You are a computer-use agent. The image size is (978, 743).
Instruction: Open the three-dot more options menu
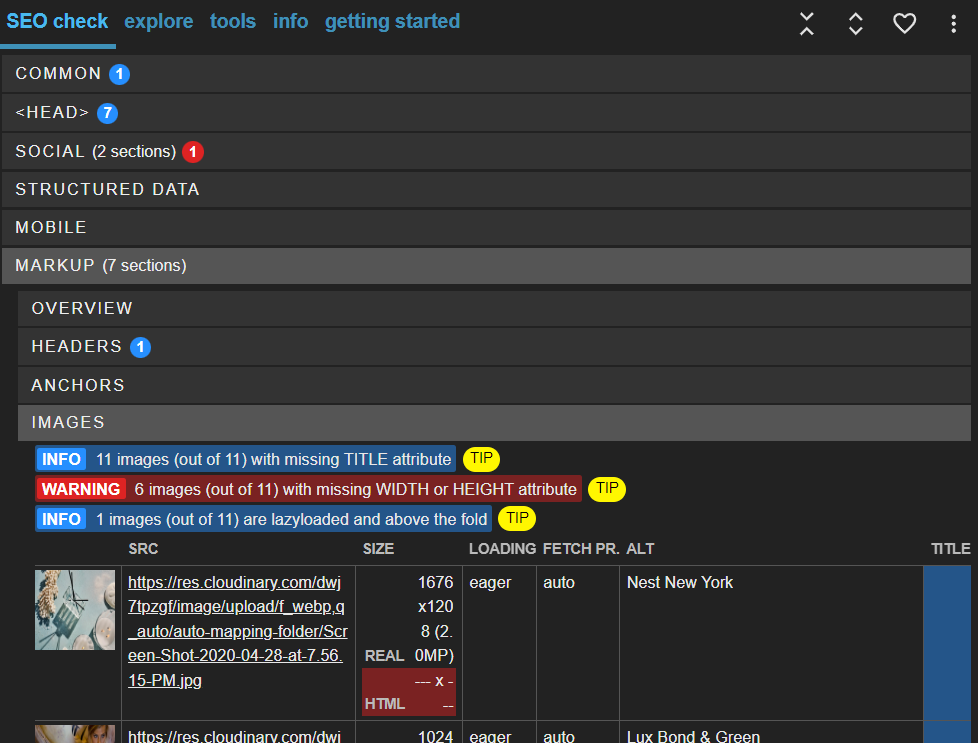[x=953, y=24]
